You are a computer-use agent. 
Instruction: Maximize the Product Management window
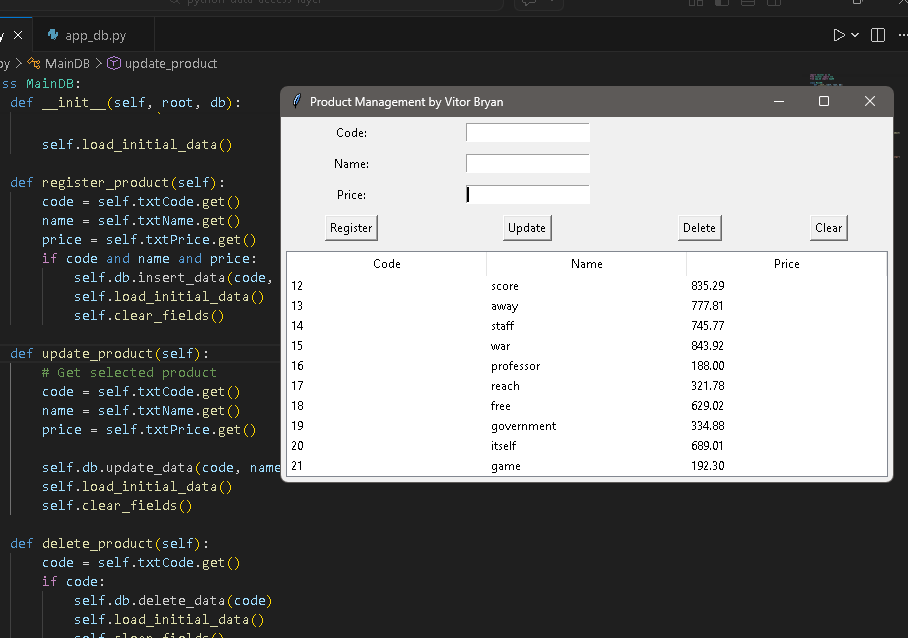[823, 101]
